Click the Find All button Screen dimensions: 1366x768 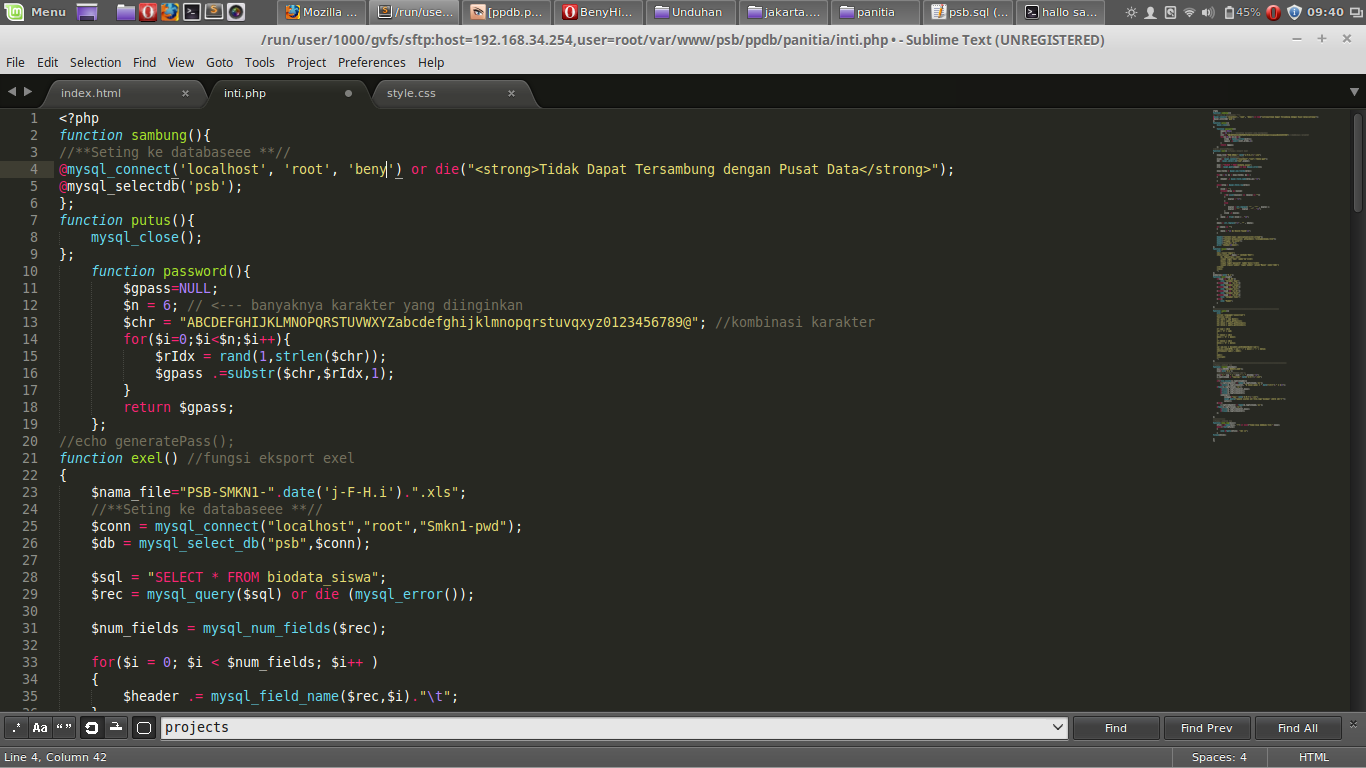[x=1298, y=728]
